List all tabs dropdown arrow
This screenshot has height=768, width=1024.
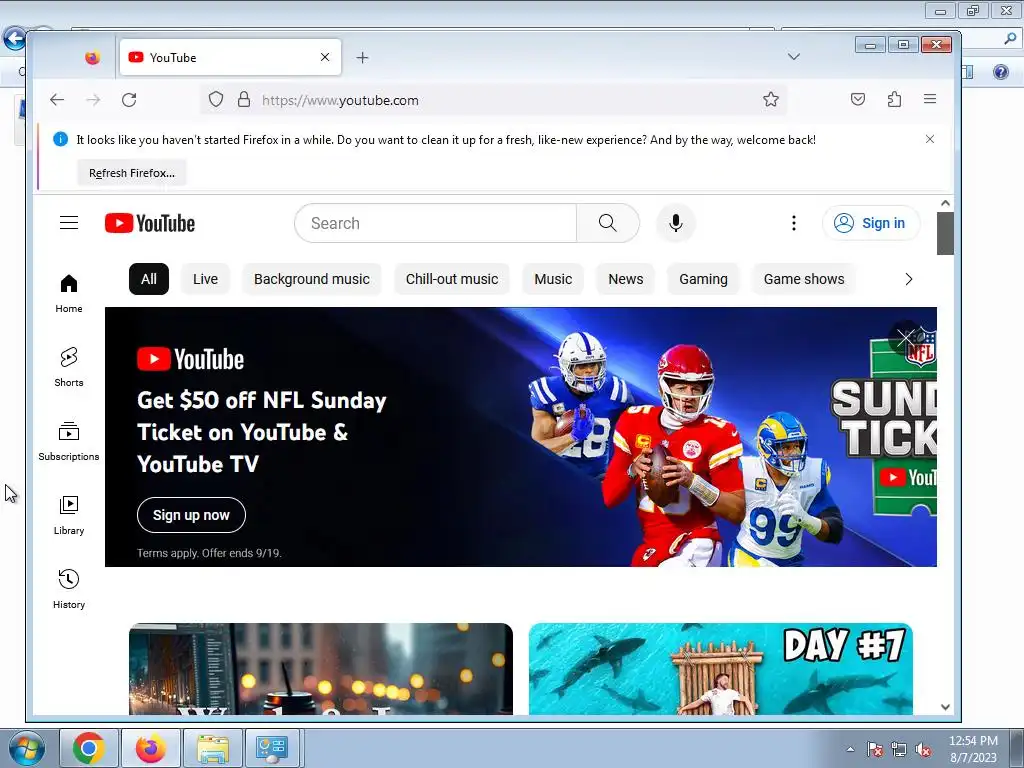(793, 57)
